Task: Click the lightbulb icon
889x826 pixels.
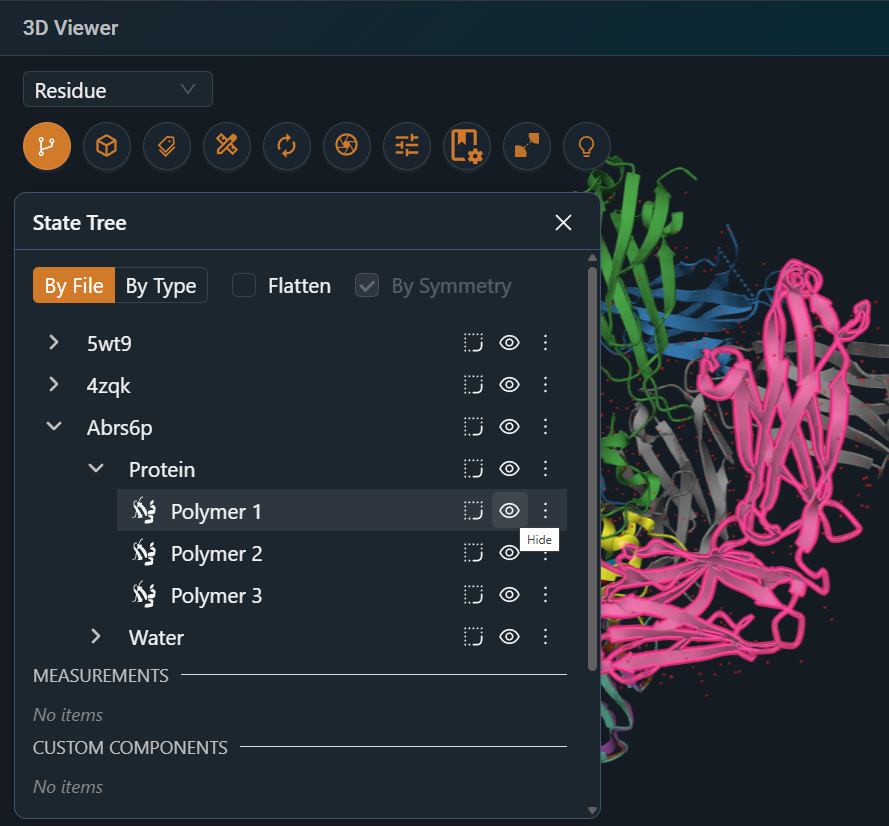Action: point(587,147)
